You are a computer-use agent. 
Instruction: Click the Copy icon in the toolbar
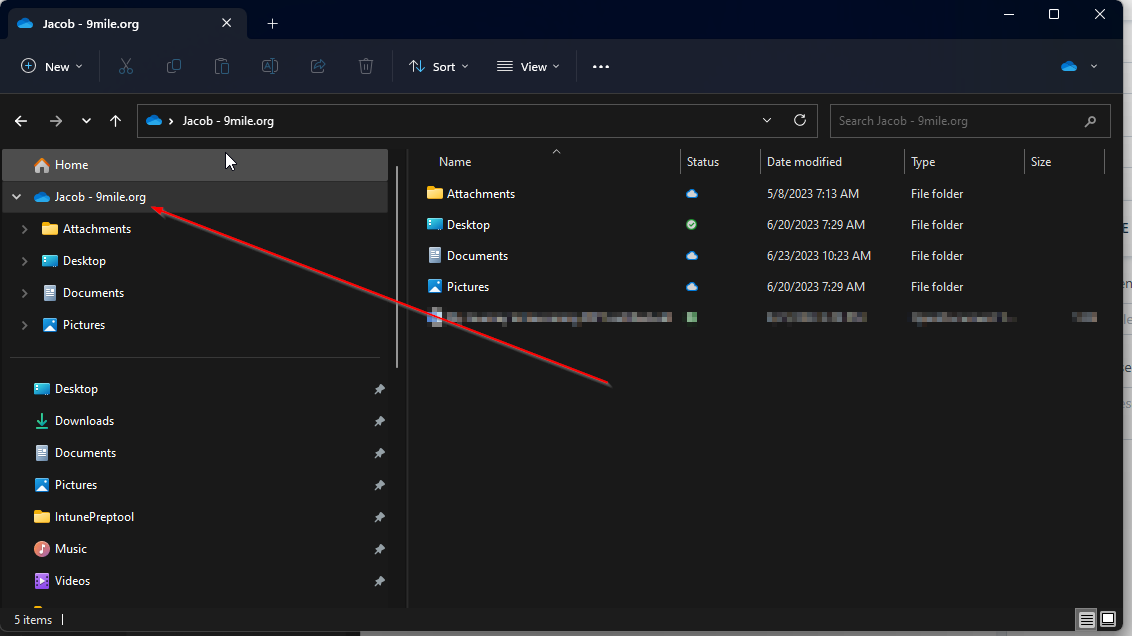(x=173, y=66)
